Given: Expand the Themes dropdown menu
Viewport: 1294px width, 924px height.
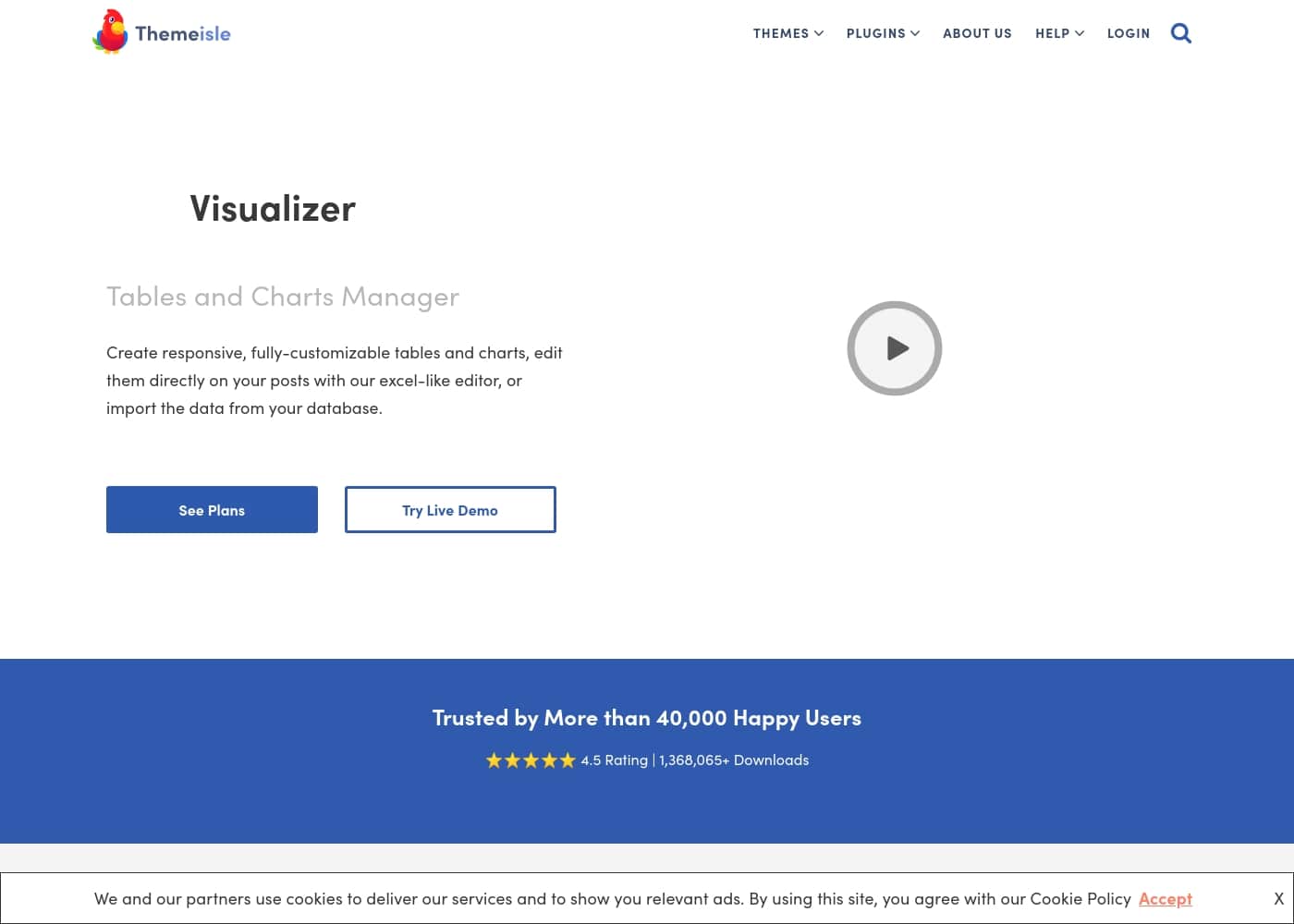Looking at the screenshot, I should [x=788, y=33].
